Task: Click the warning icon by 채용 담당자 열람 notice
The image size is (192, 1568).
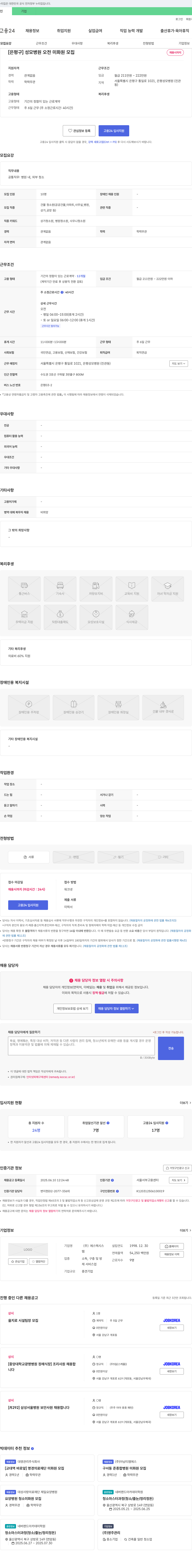Action: click(x=71, y=981)
